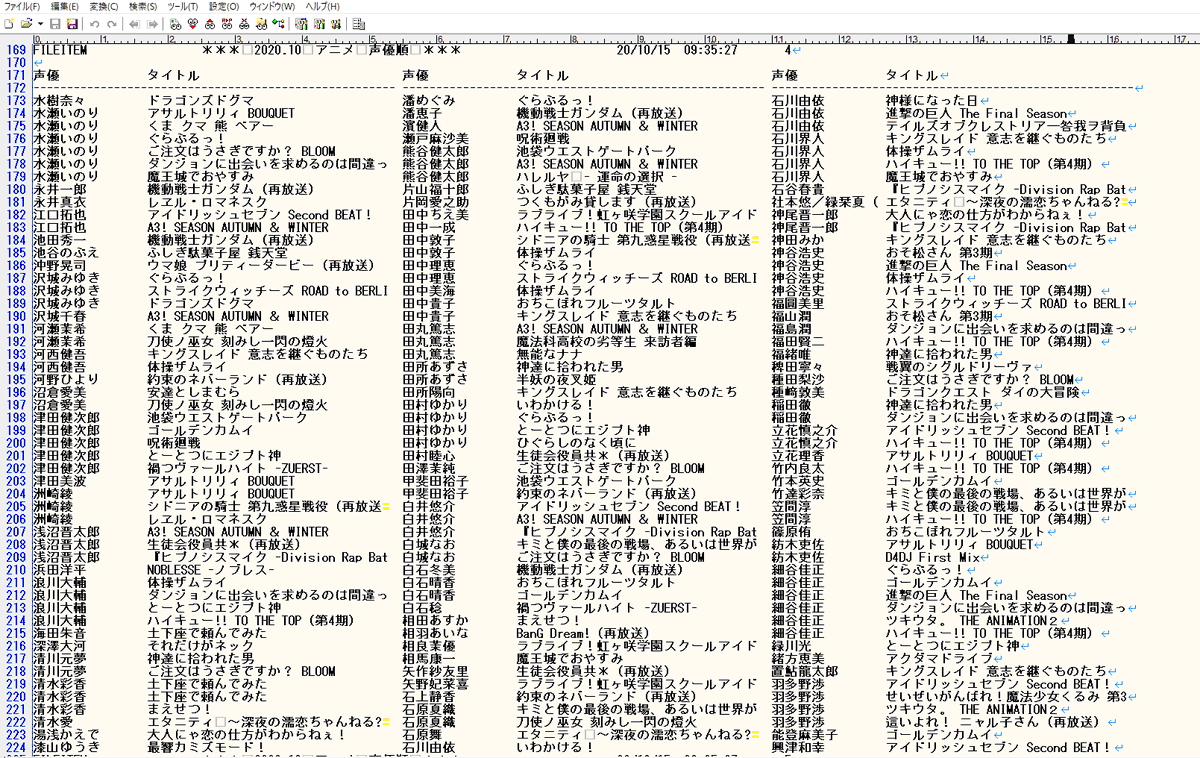Click the name 池田秀一 on line 184
The width and height of the screenshot is (1200, 758).
click(x=59, y=240)
